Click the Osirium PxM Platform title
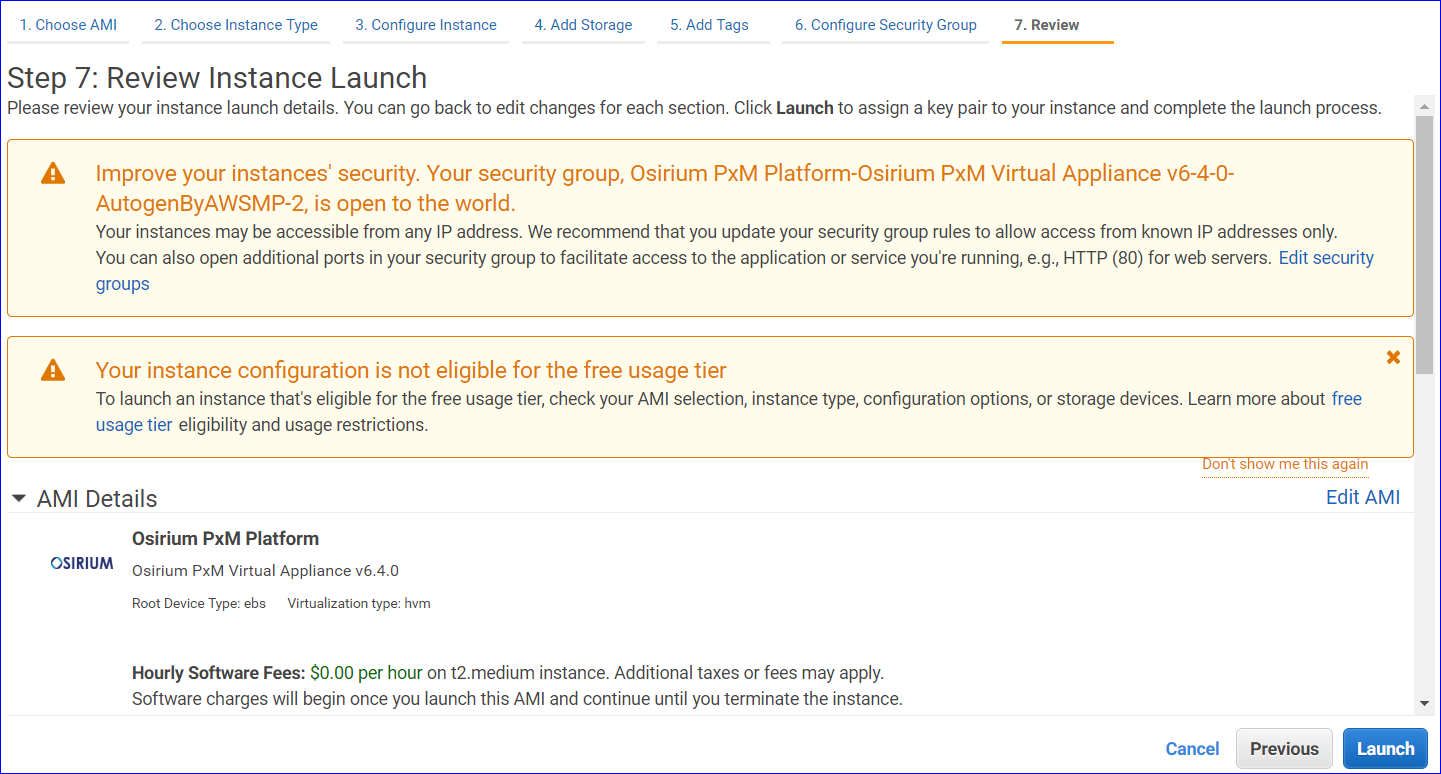 [x=225, y=538]
